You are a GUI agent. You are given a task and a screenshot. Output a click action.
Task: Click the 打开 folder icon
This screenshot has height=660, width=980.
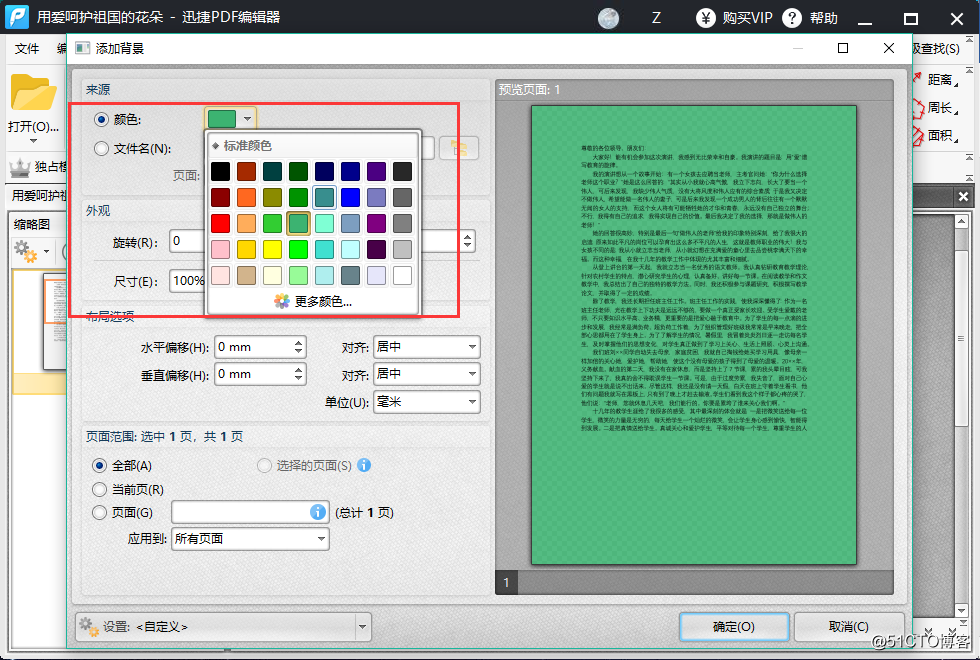click(x=33, y=92)
